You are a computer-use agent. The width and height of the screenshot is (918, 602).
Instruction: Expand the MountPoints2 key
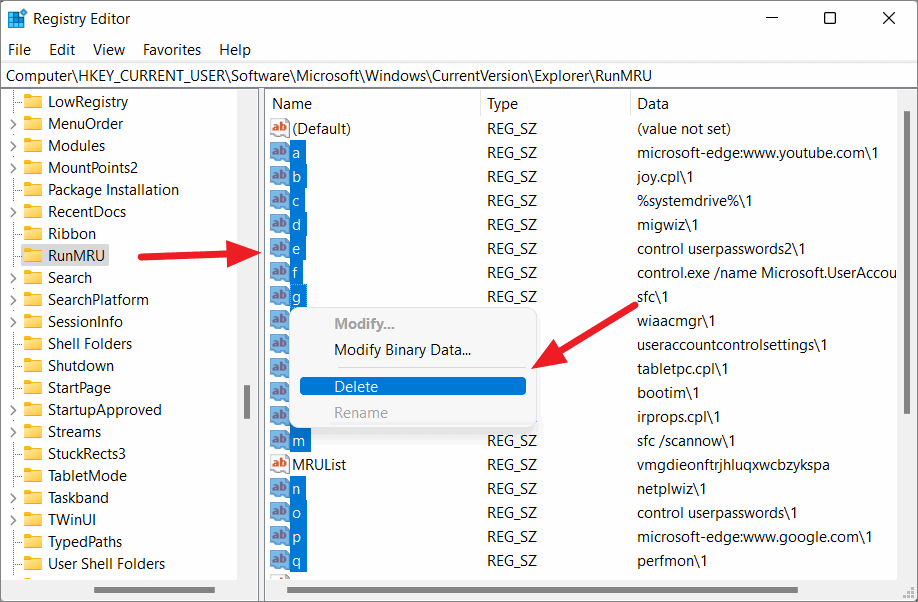click(x=12, y=167)
